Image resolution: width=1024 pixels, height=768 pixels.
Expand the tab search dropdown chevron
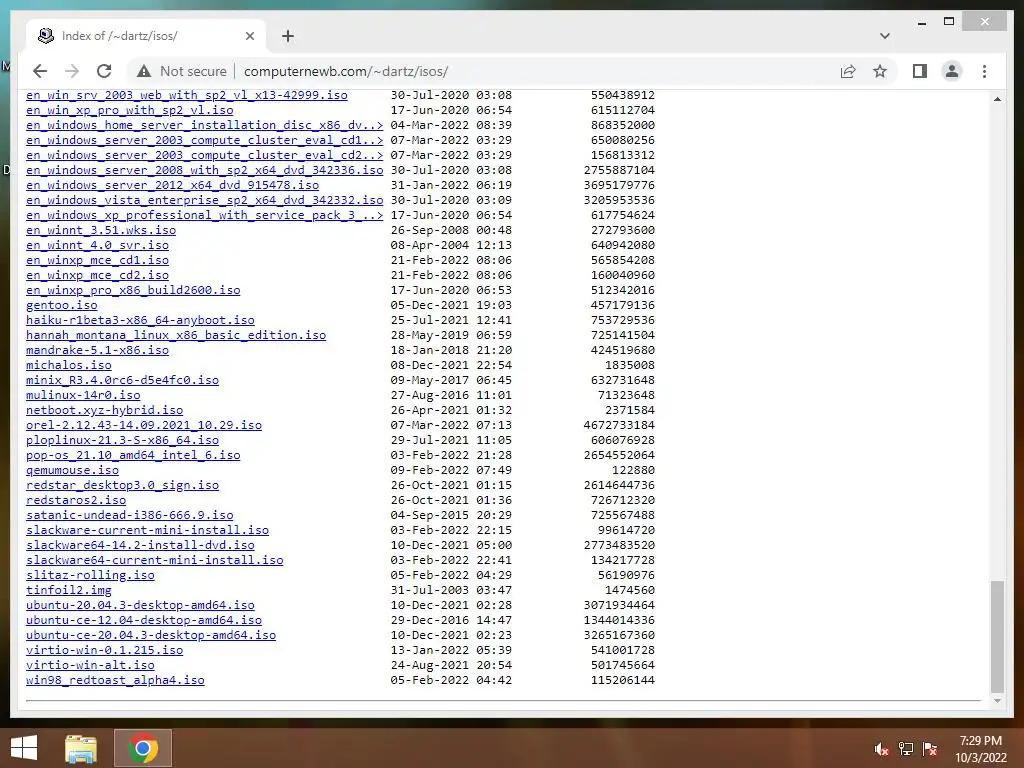(x=884, y=36)
